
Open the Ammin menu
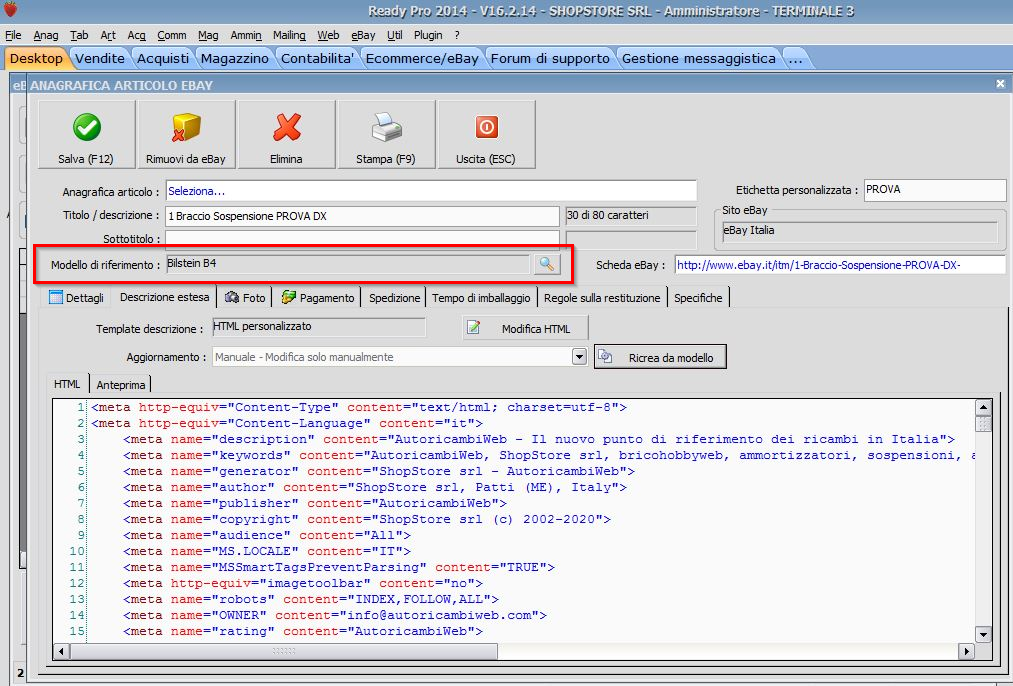point(246,35)
